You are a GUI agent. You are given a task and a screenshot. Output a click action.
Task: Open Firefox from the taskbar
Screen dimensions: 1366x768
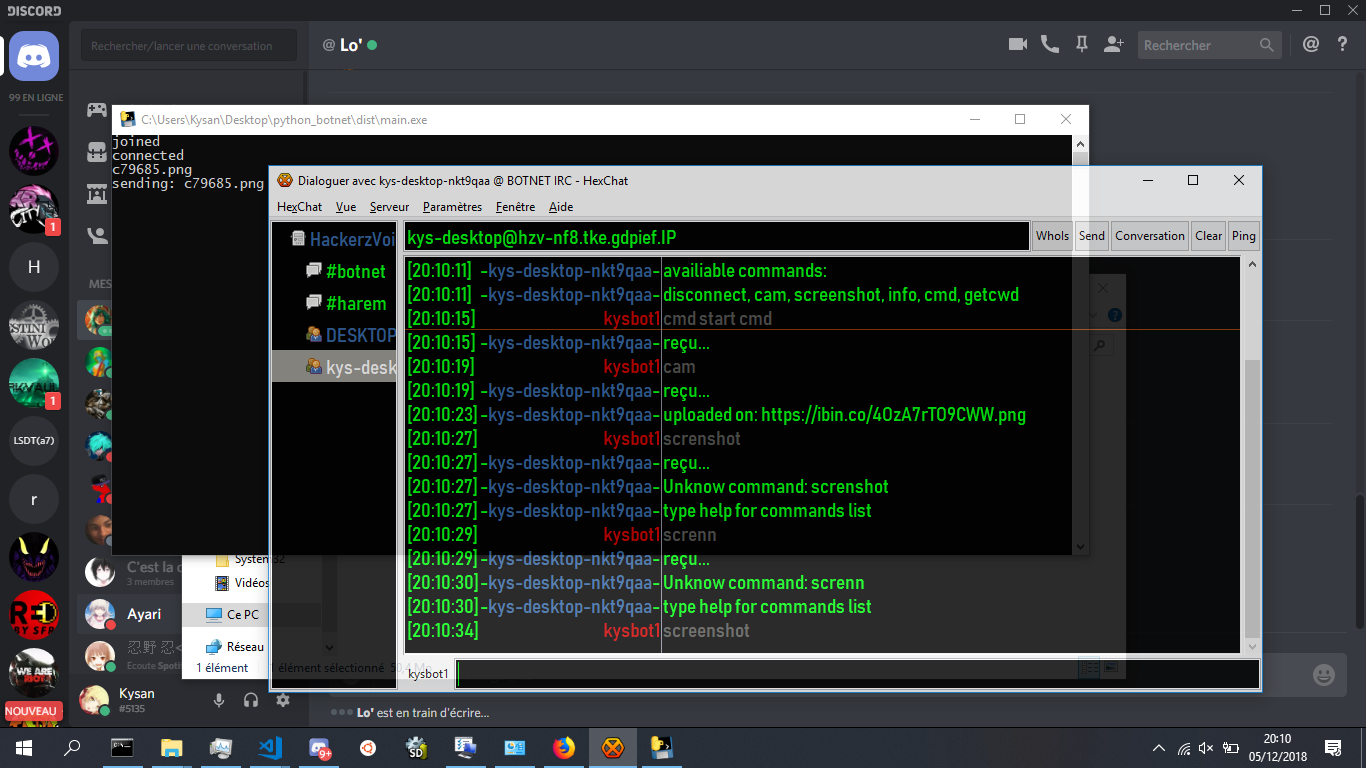click(x=564, y=747)
